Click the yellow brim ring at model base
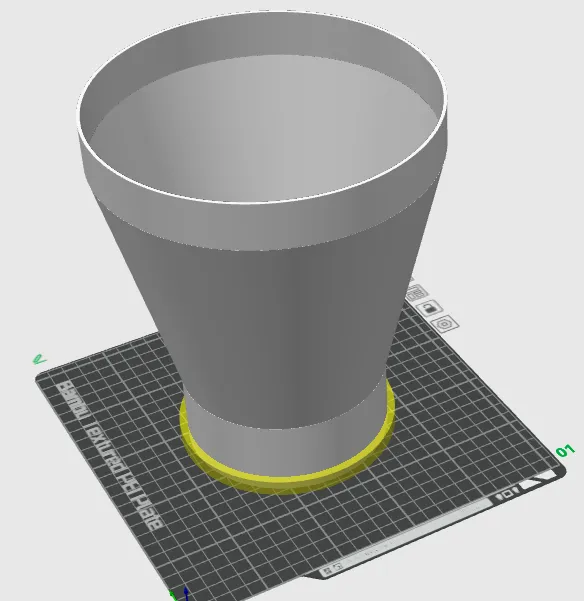Image resolution: width=584 pixels, height=601 pixels. pos(285,482)
